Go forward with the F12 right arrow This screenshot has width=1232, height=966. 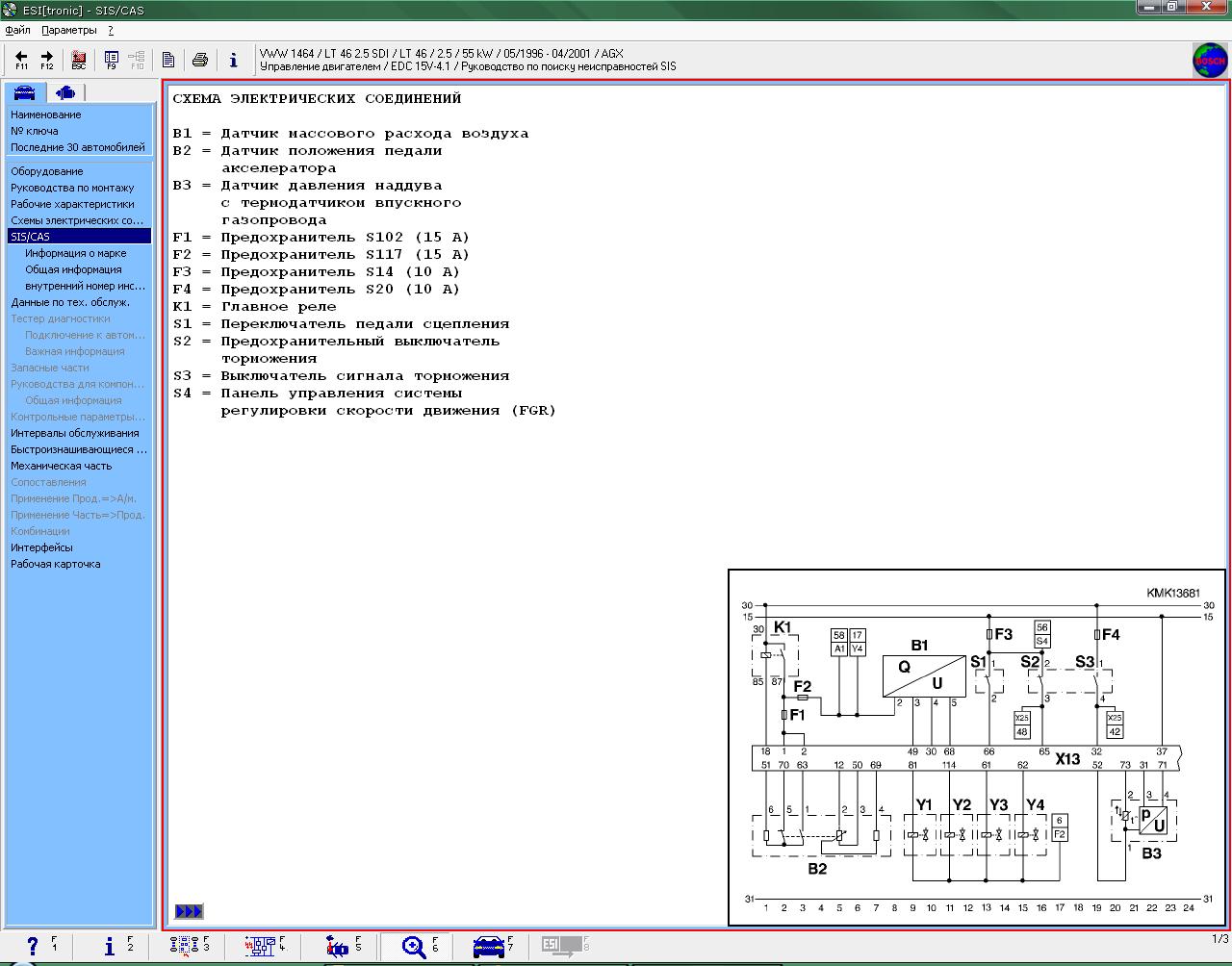[x=46, y=60]
